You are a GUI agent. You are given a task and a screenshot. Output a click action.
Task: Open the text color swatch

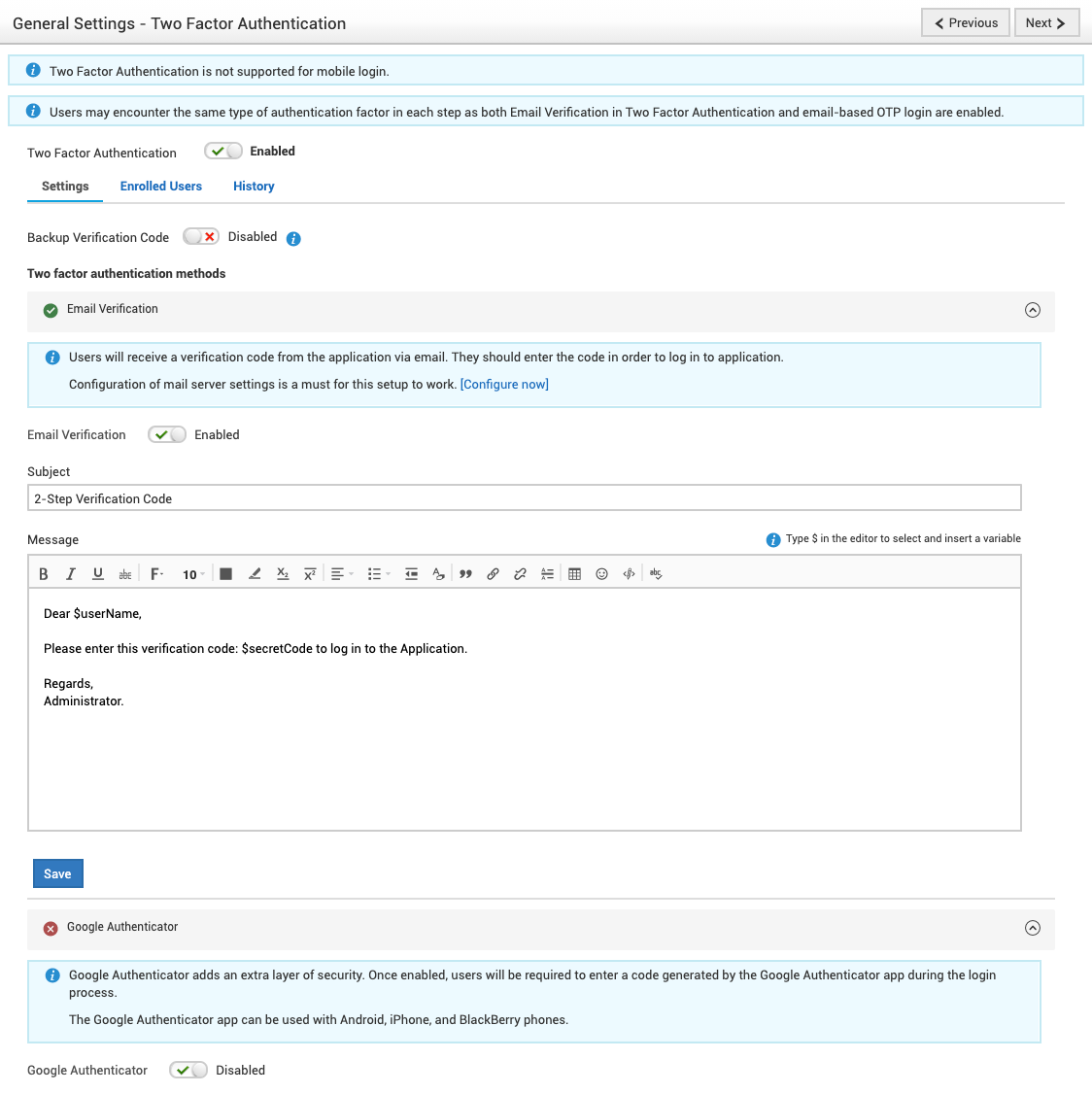pos(225,574)
